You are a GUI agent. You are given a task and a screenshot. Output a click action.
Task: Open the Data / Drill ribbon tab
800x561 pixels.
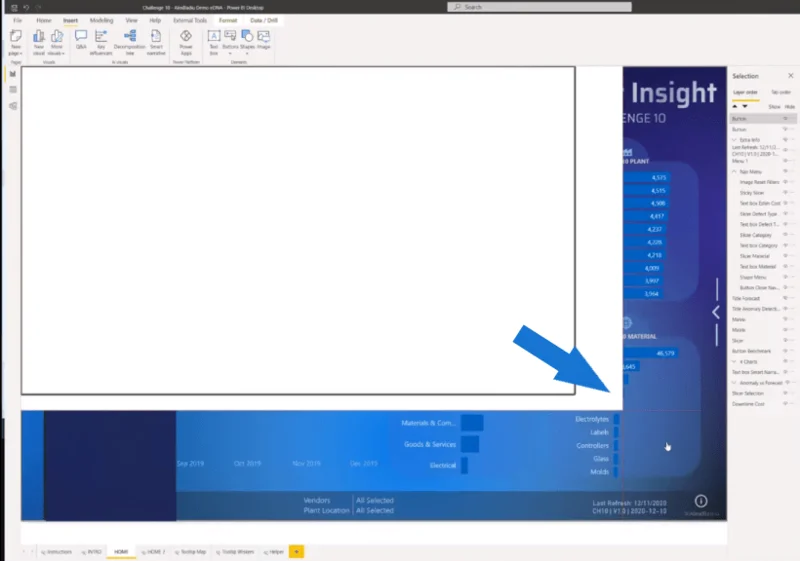point(264,20)
